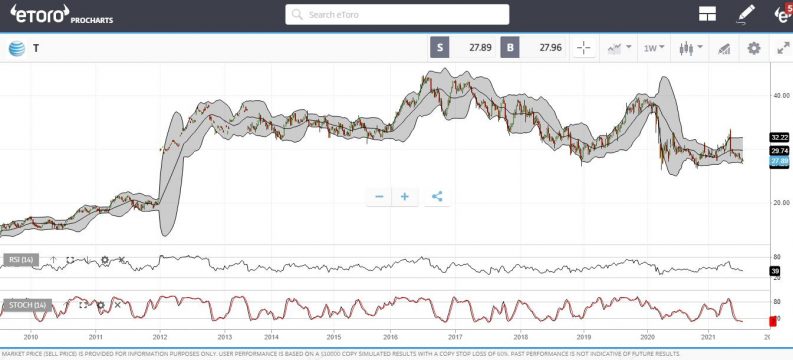
Task: Click the 2016 time axis label
Action: click(x=390, y=337)
